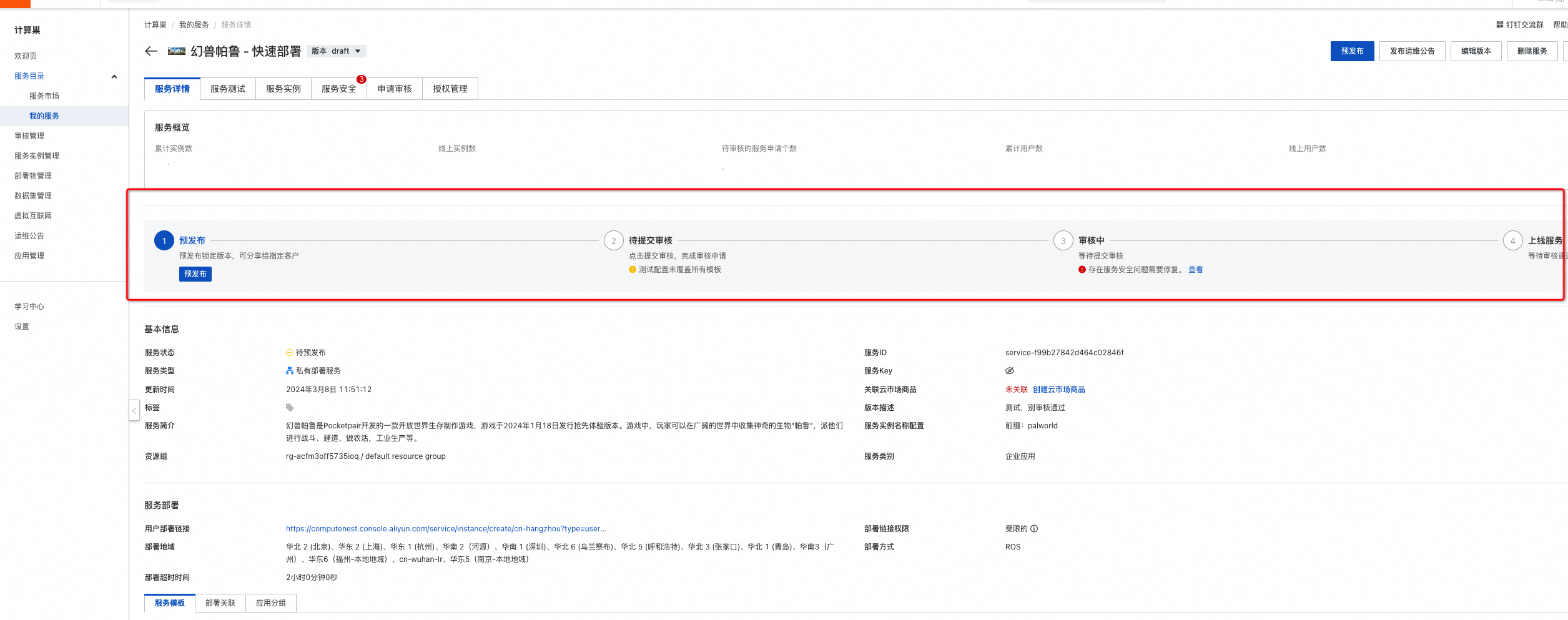Switch to the 服务测试 tab
The image size is (1568, 620).
(x=228, y=89)
